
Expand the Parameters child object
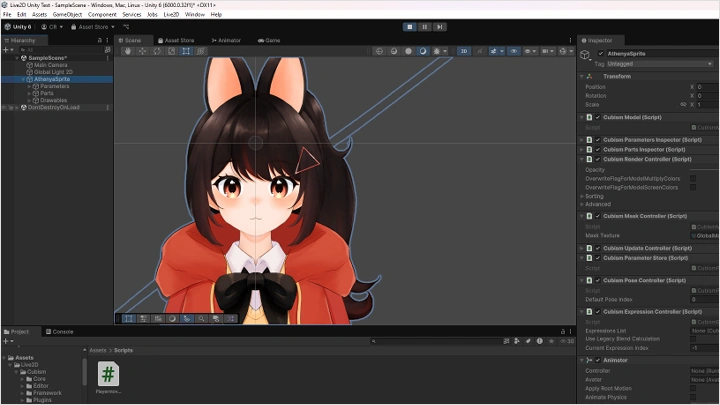[29, 86]
